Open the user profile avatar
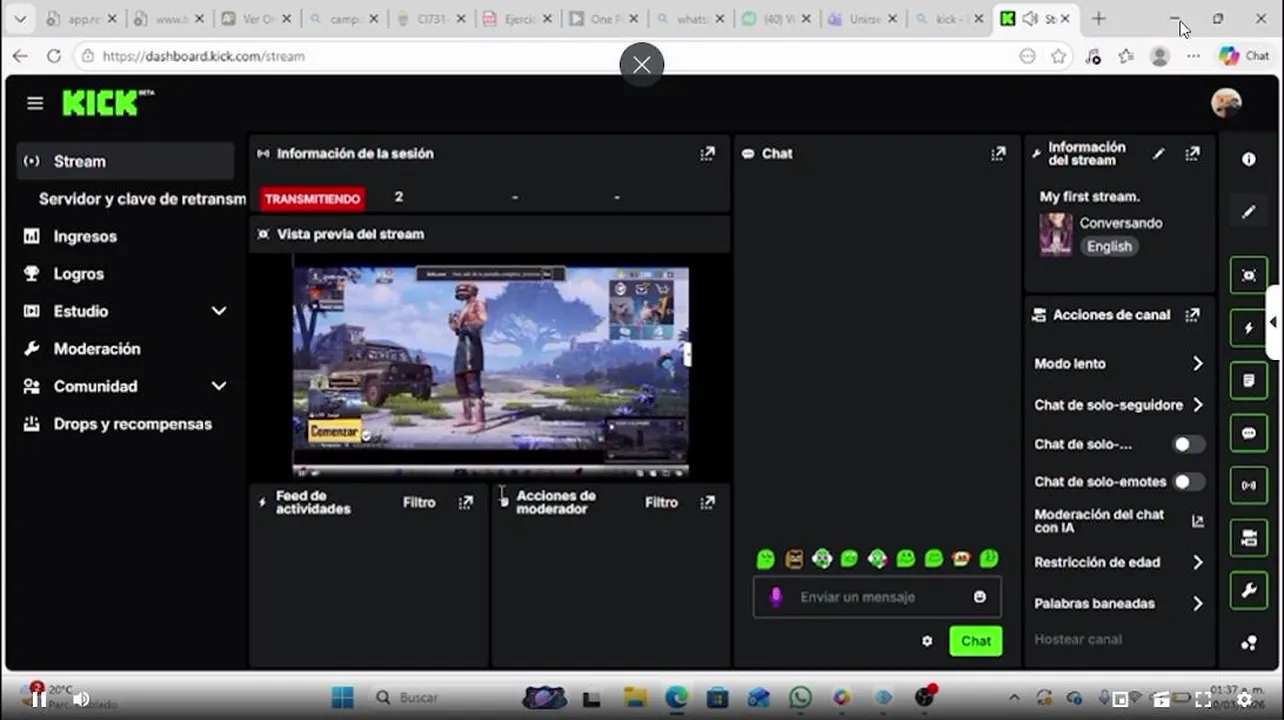1284x720 pixels. click(1226, 102)
